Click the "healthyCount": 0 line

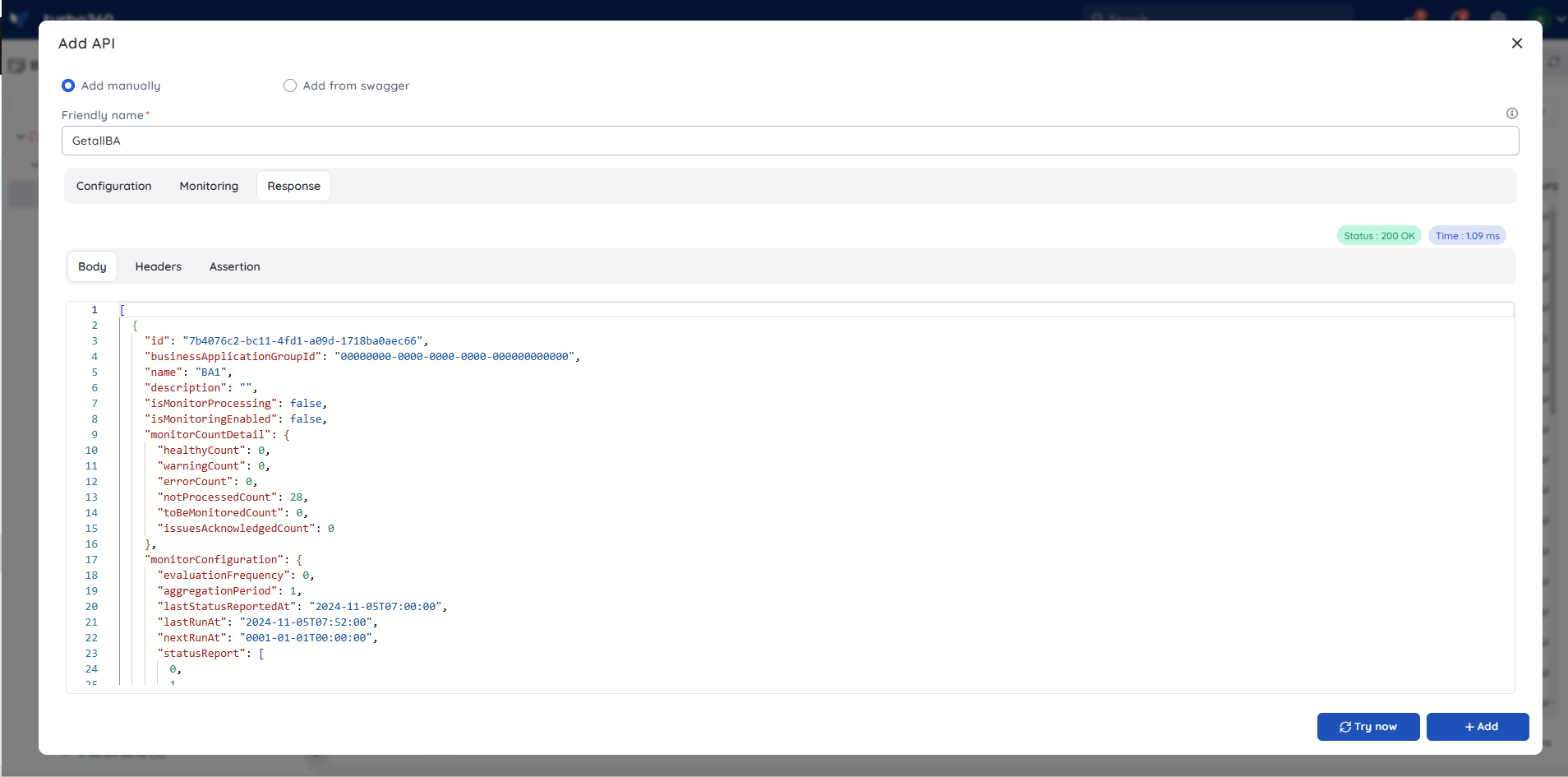tap(214, 451)
